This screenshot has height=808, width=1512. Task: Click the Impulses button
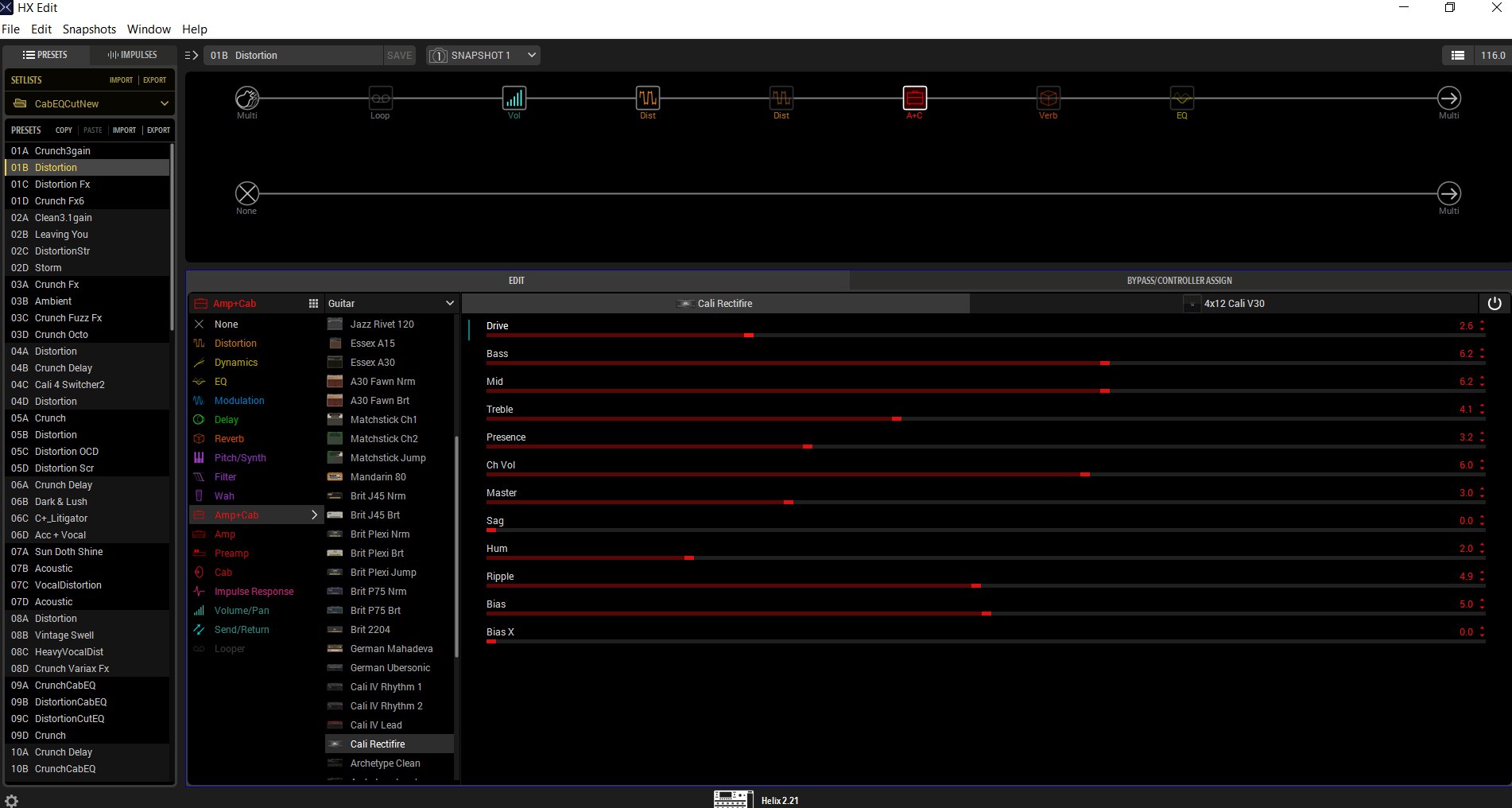pyautogui.click(x=133, y=55)
